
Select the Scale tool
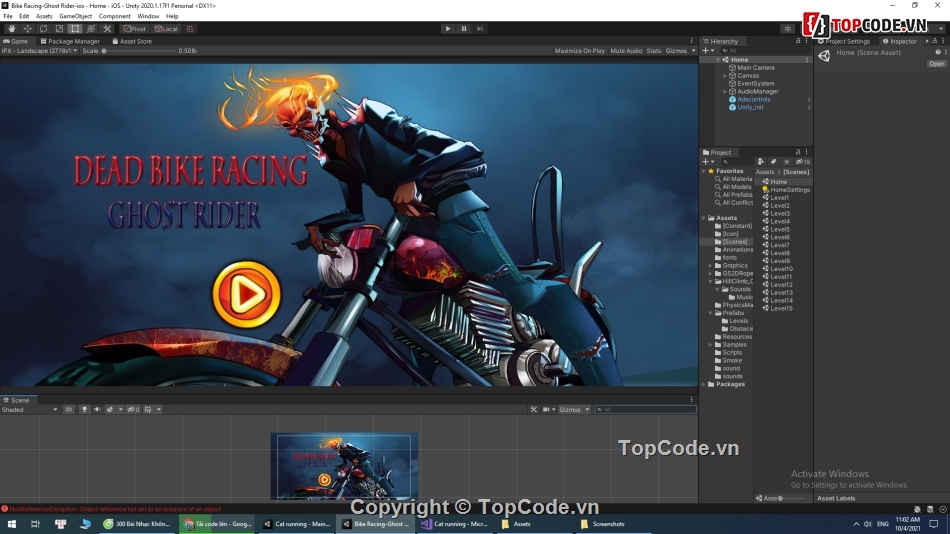click(x=59, y=28)
